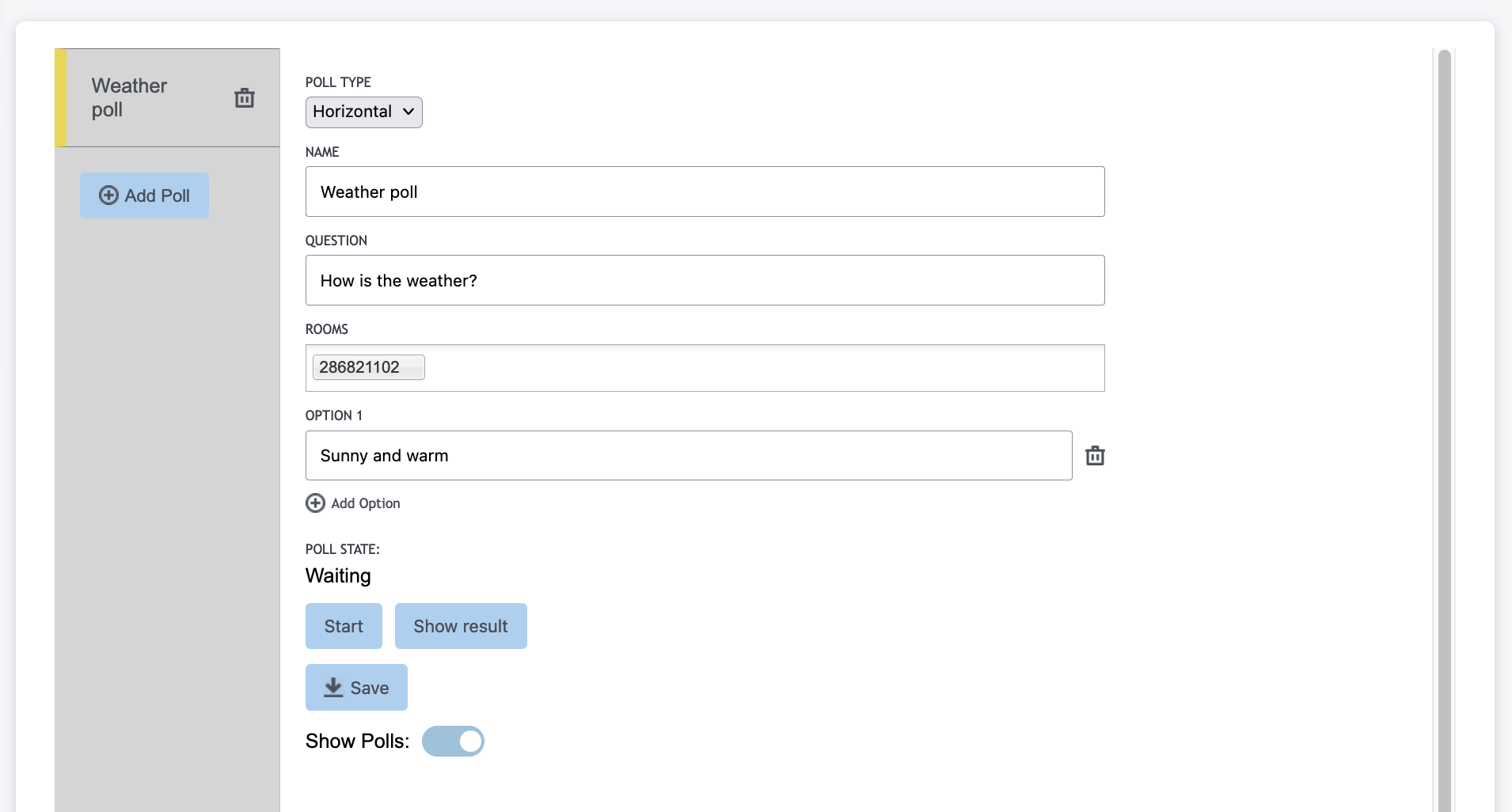The height and width of the screenshot is (812, 1512).
Task: Click the Waiting poll state text
Action: [338, 576]
